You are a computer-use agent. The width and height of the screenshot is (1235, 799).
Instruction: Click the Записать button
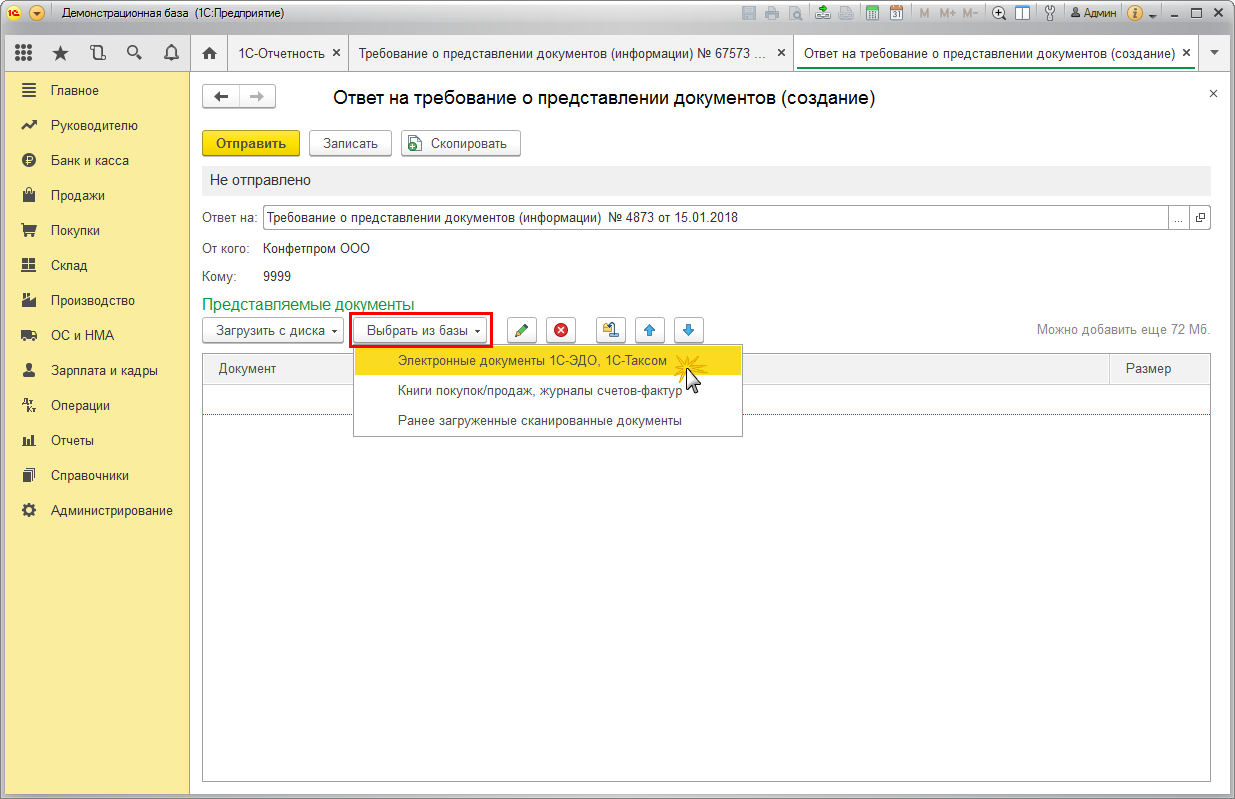(350, 143)
